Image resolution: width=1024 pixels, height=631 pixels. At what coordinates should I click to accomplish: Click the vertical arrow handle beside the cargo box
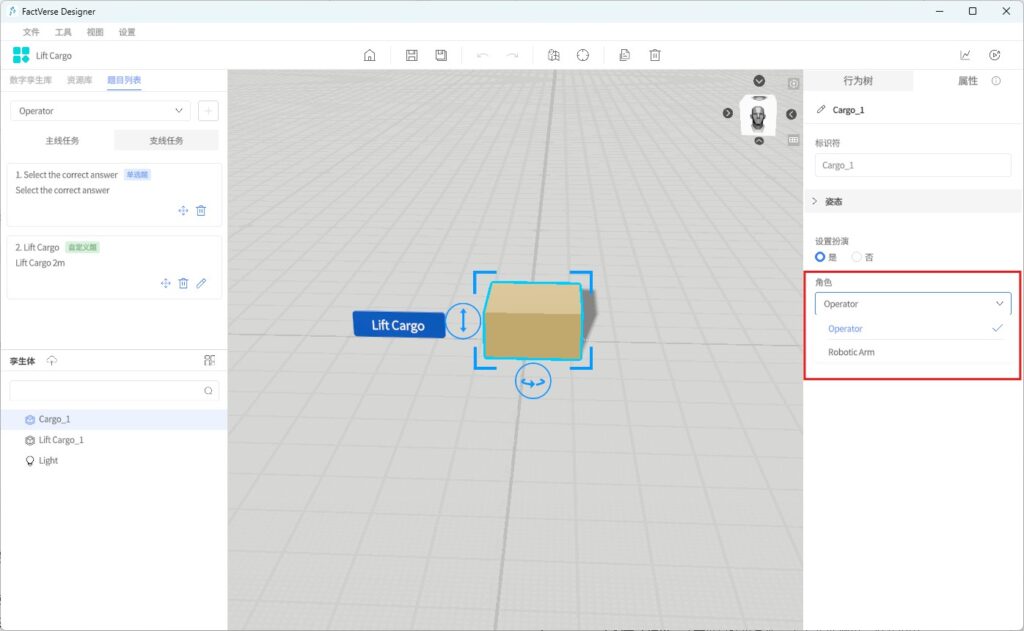(x=463, y=321)
